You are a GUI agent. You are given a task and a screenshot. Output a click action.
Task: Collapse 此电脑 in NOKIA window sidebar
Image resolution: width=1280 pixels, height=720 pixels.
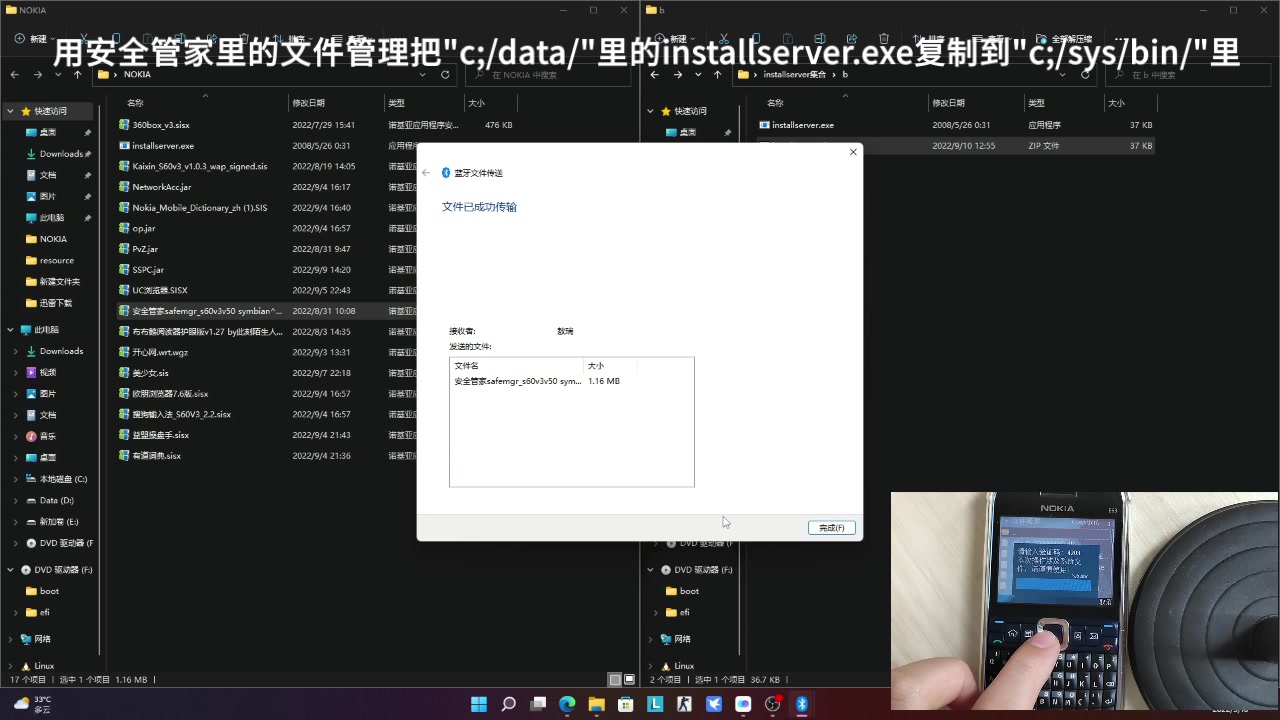pos(11,330)
